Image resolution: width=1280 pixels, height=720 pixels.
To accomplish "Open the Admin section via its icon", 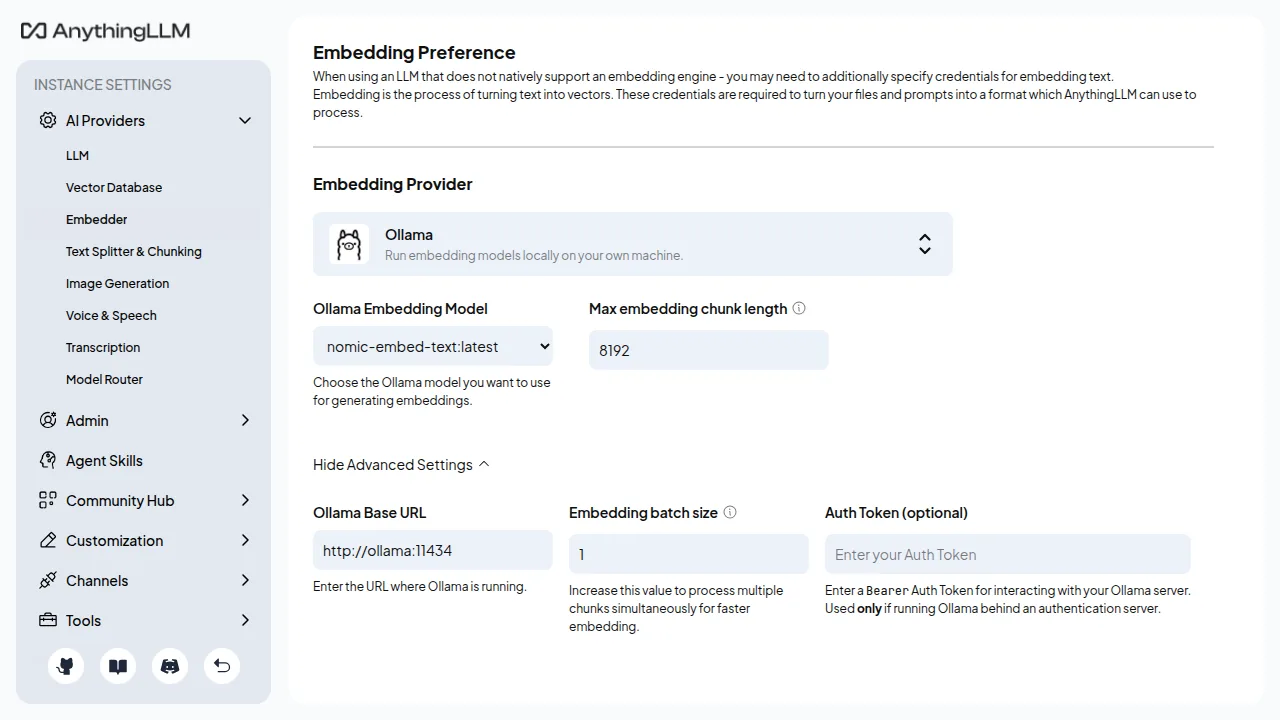I will (x=47, y=420).
